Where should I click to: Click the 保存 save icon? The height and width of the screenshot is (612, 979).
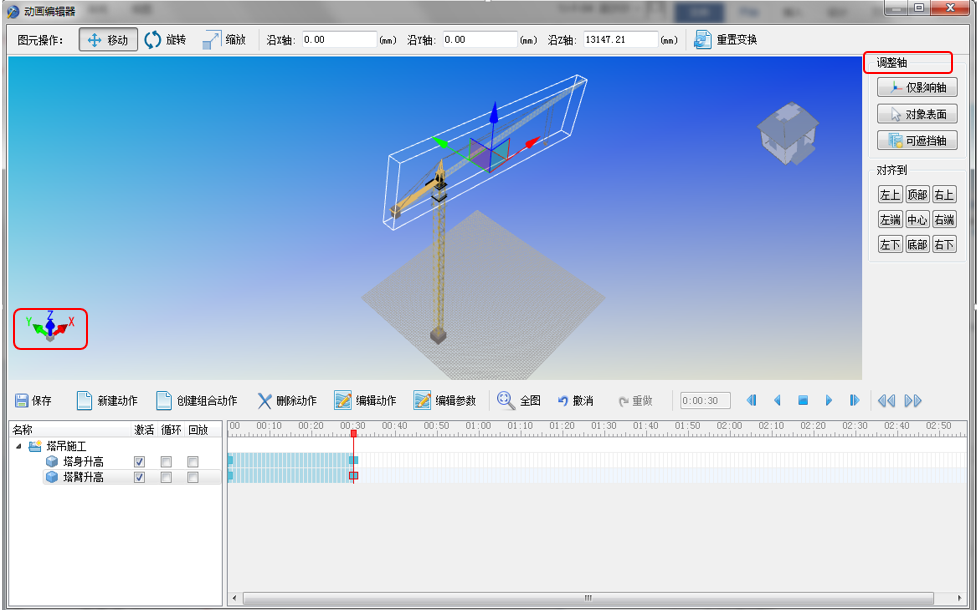tap(22, 400)
